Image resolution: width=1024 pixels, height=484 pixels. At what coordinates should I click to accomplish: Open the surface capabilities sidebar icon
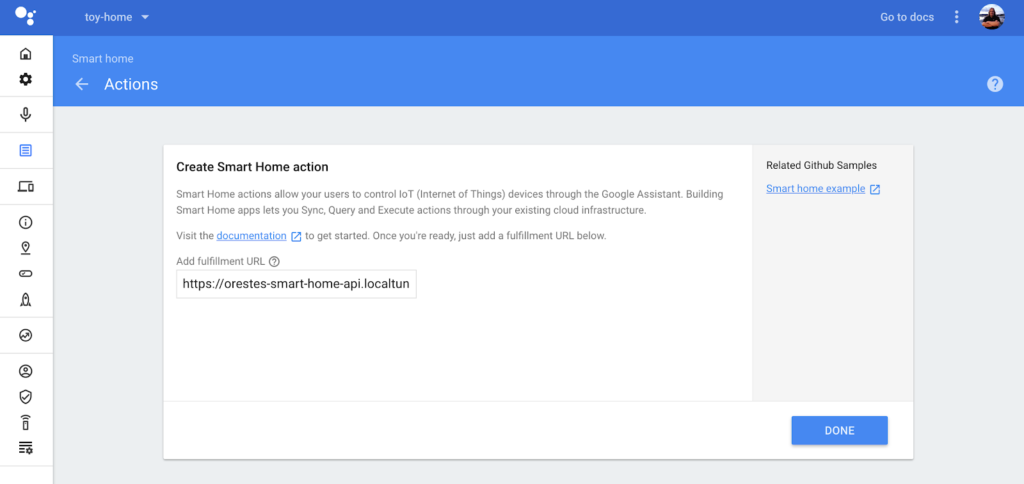[x=25, y=274]
